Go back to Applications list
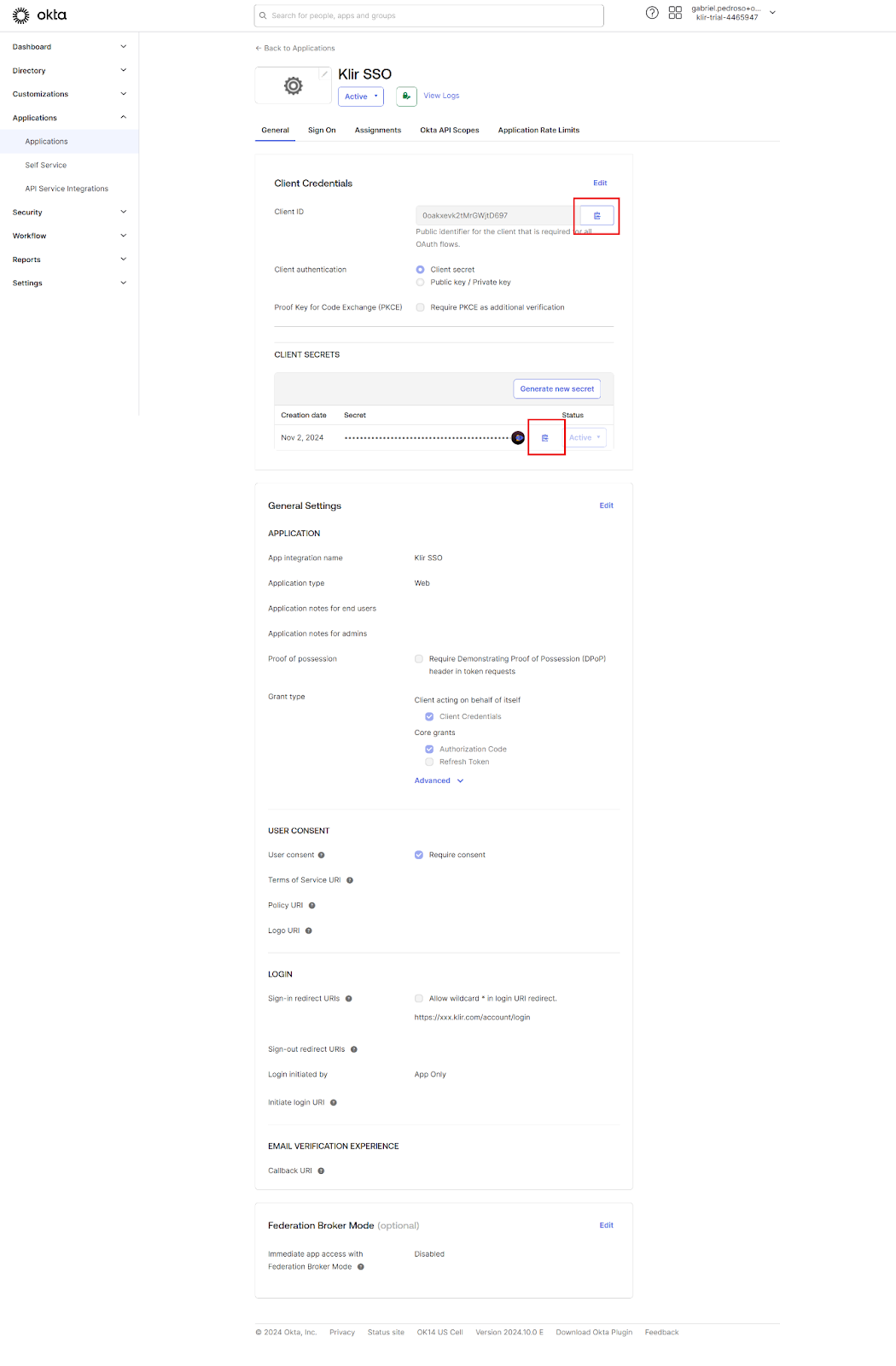 click(x=295, y=49)
